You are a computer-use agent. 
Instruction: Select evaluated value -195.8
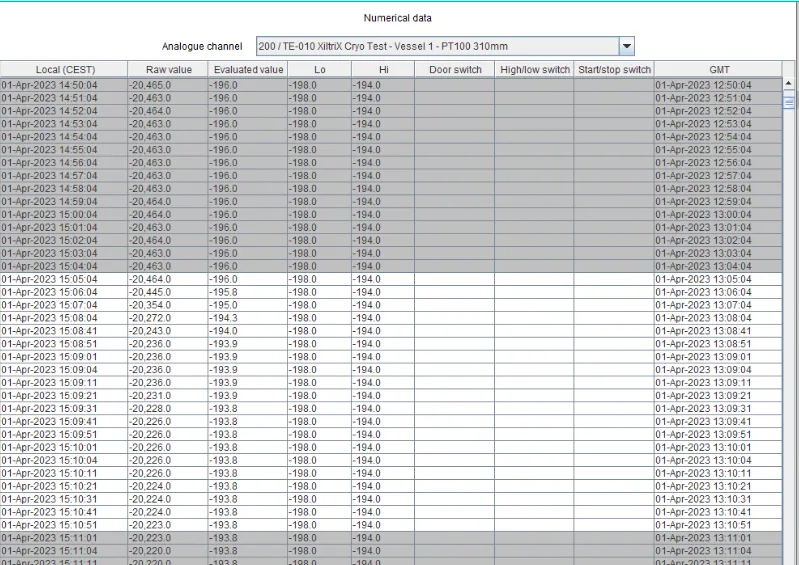223,292
